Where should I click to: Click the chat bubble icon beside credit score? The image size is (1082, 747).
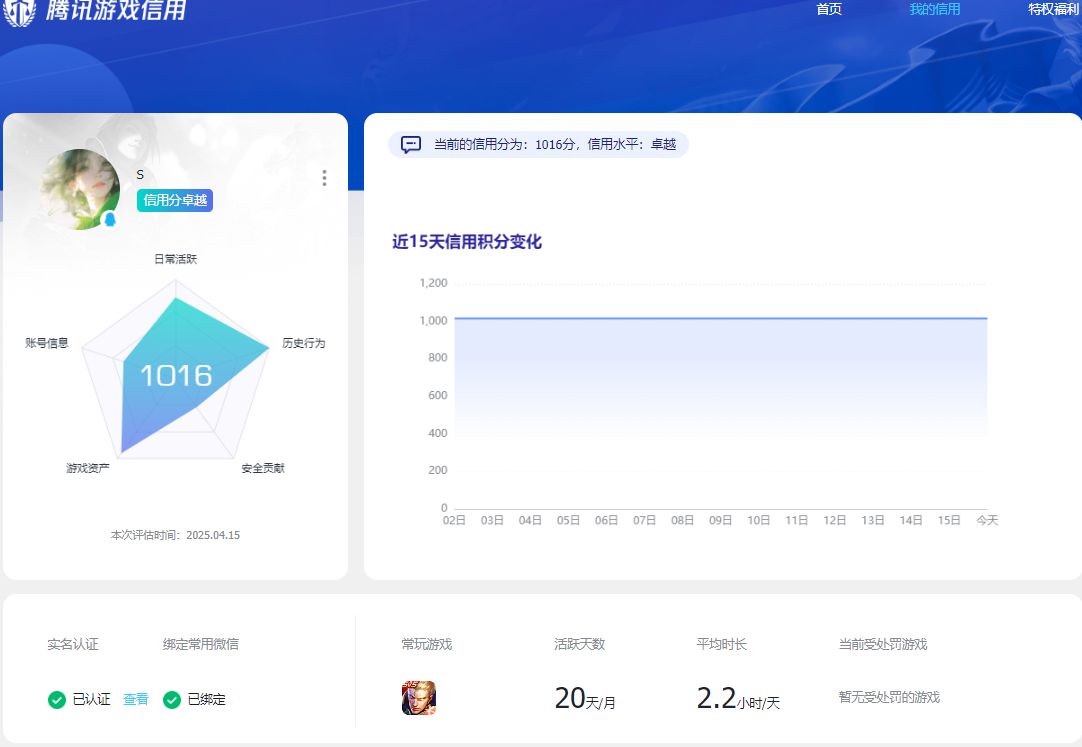411,144
